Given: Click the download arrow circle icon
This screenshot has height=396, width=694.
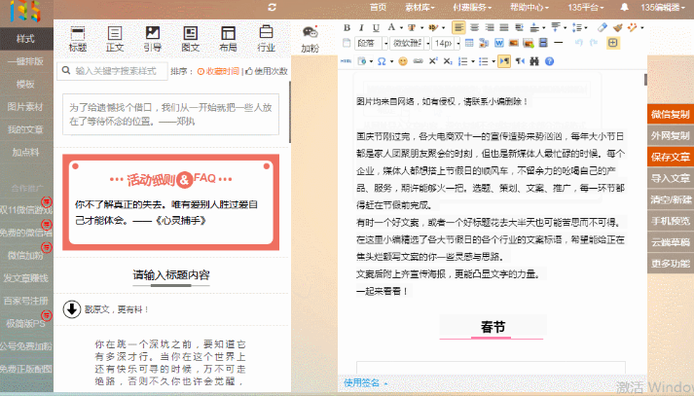Looking at the screenshot, I should pyautogui.click(x=71, y=309).
